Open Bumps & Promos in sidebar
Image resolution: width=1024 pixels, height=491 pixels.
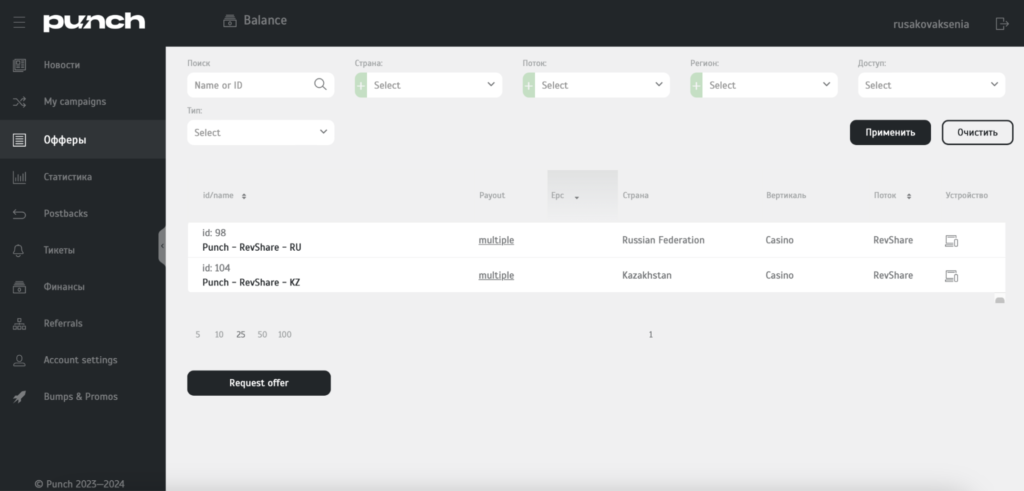(81, 396)
